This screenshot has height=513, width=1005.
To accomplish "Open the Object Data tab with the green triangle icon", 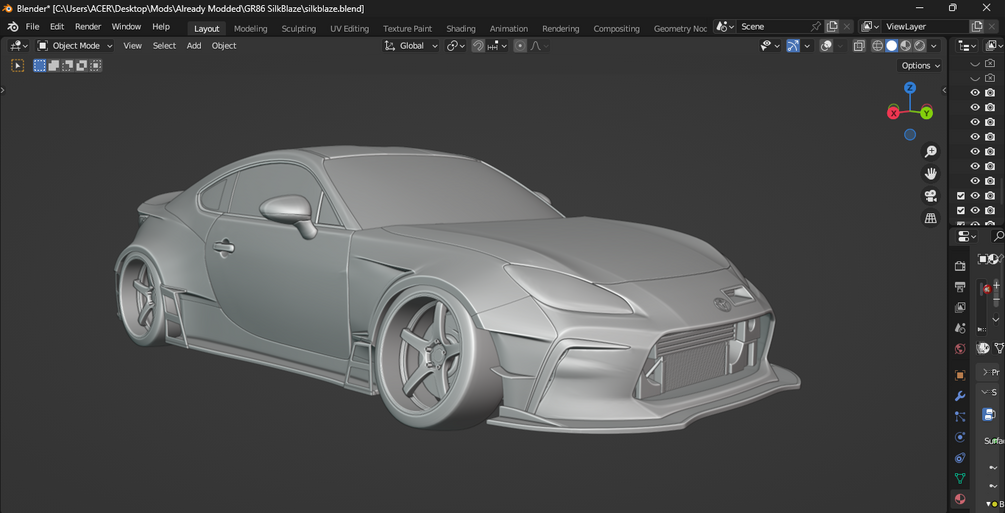I will pyautogui.click(x=959, y=478).
